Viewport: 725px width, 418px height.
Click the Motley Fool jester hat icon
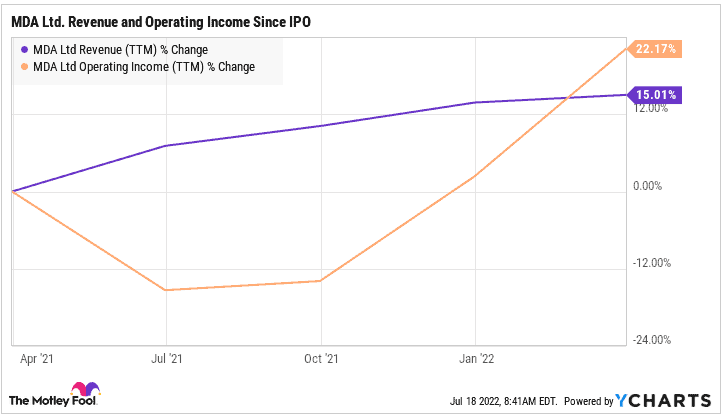coord(83,393)
